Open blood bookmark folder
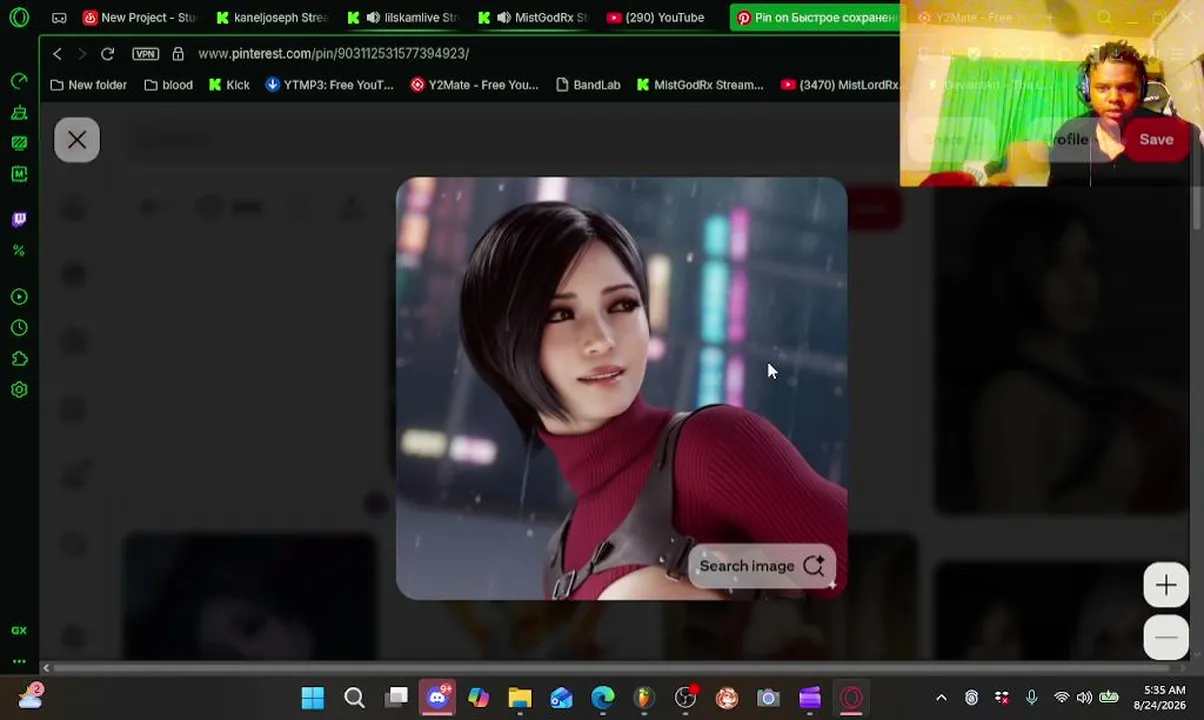This screenshot has height=720, width=1204. click(168, 85)
